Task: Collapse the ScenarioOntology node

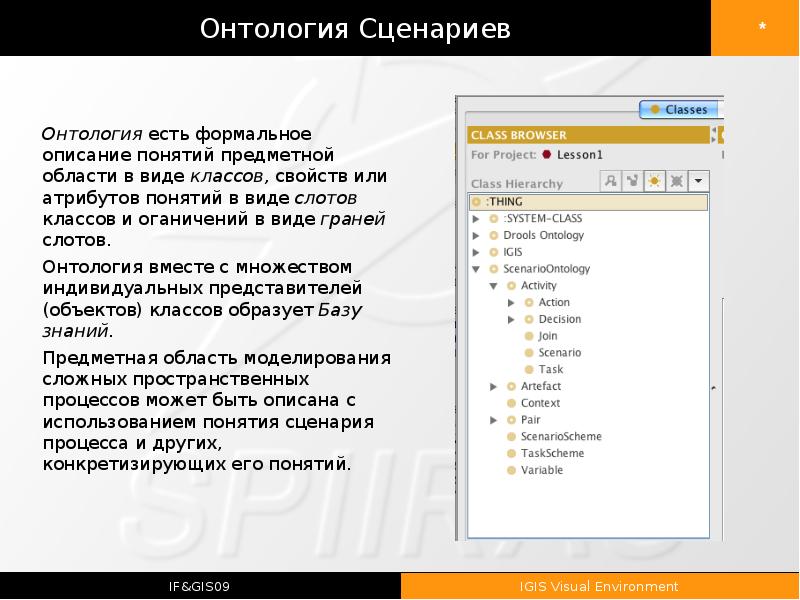Action: 476,269
